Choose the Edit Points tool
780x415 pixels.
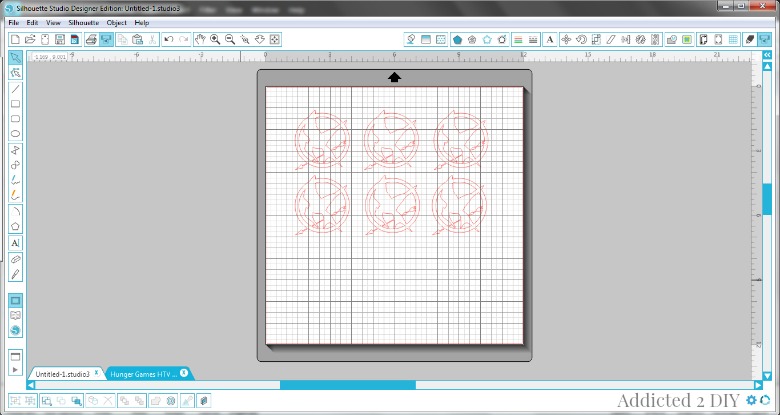pos(15,73)
